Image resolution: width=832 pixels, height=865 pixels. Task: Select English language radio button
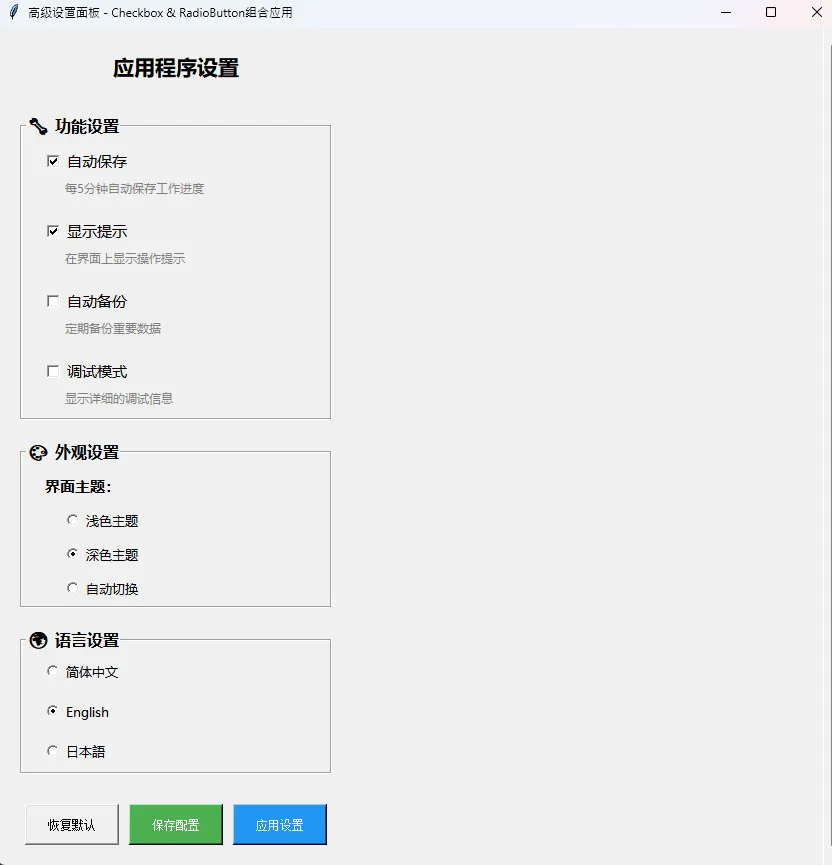tap(53, 711)
